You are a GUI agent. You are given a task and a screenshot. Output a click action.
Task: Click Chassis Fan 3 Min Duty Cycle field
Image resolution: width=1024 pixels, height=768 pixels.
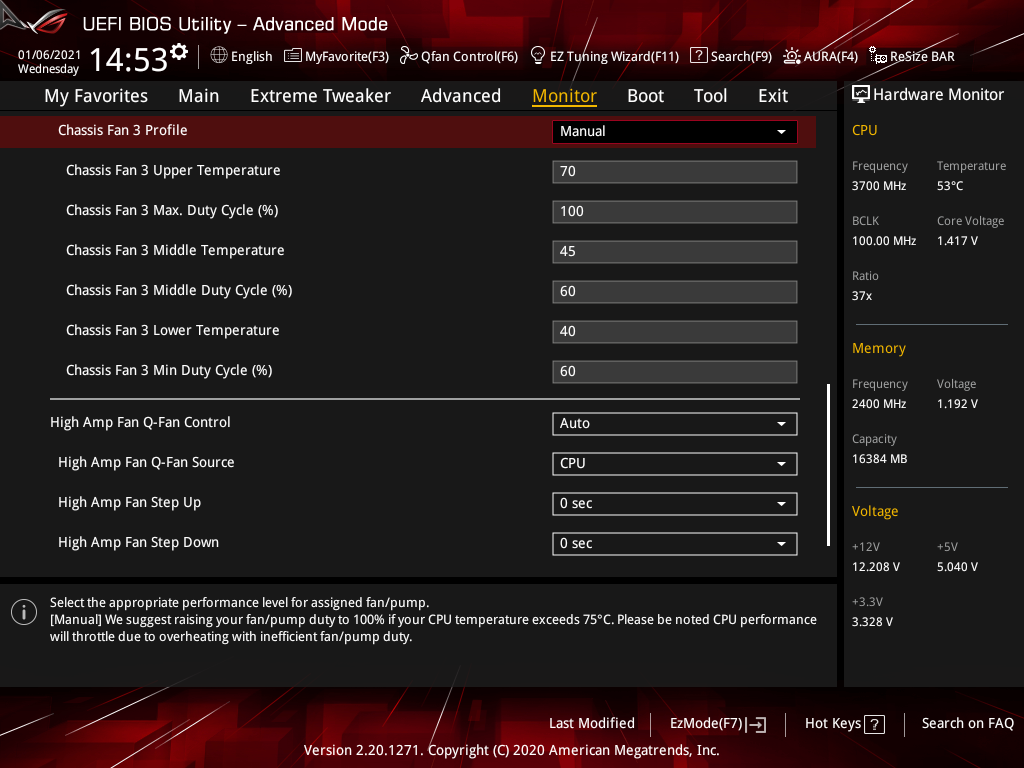(675, 371)
